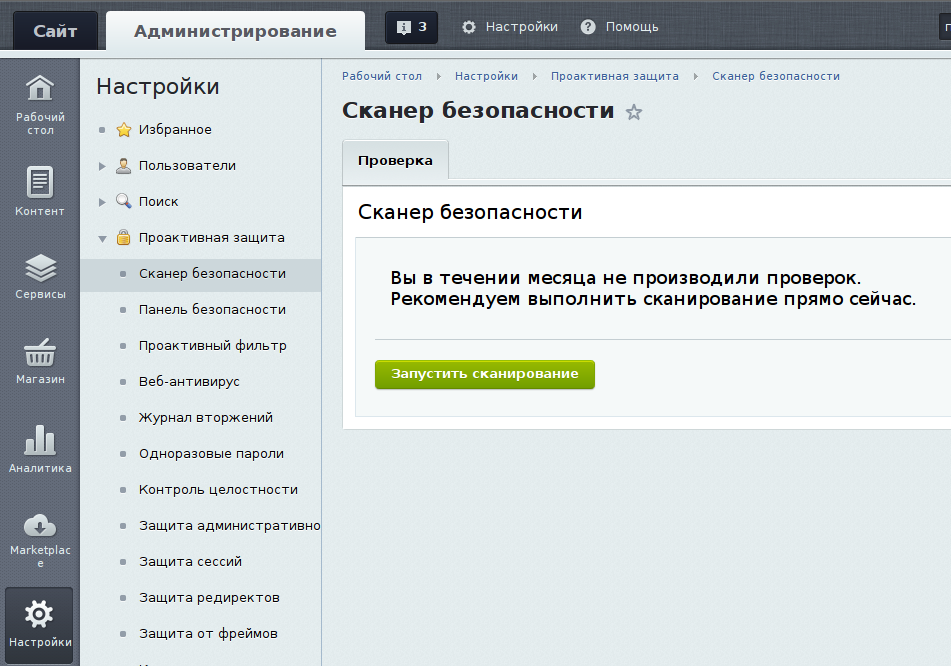Open Панель безопасности in the menu
951x666 pixels.
[212, 310]
